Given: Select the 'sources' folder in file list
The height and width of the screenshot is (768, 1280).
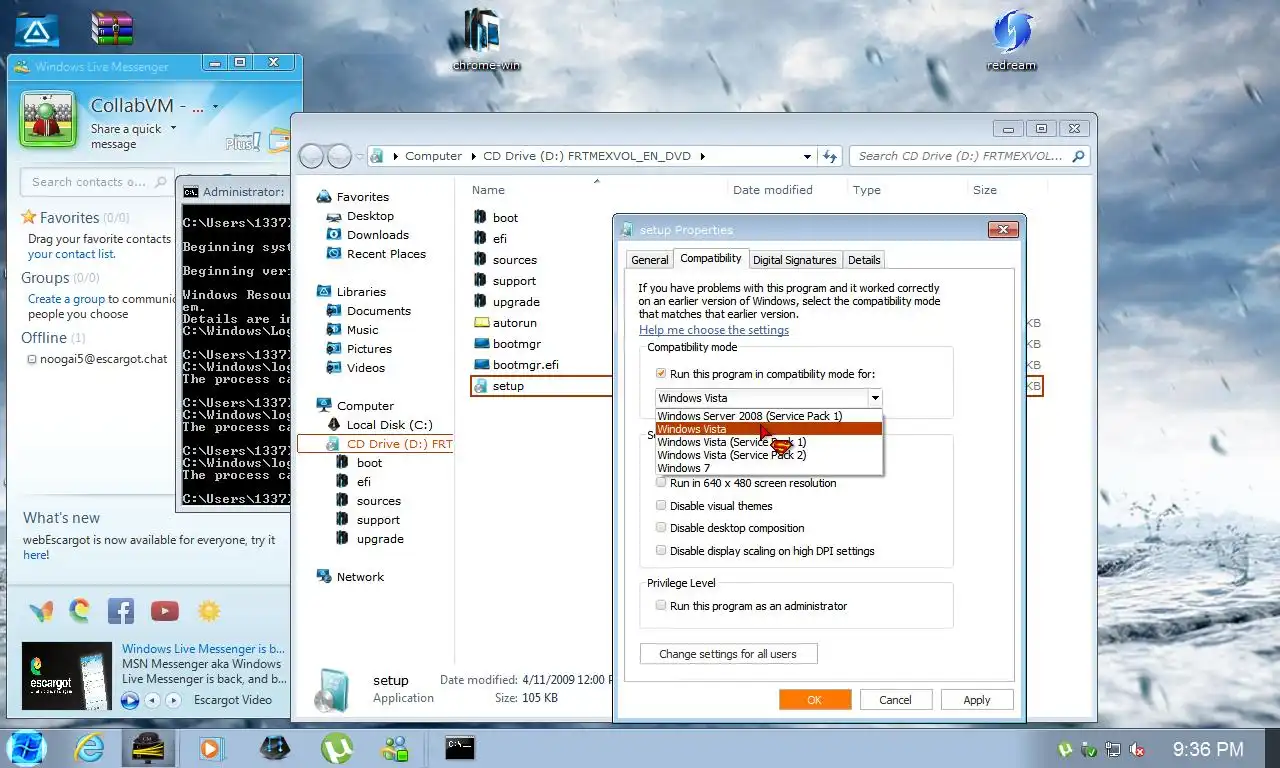Looking at the screenshot, I should click(x=505, y=259).
